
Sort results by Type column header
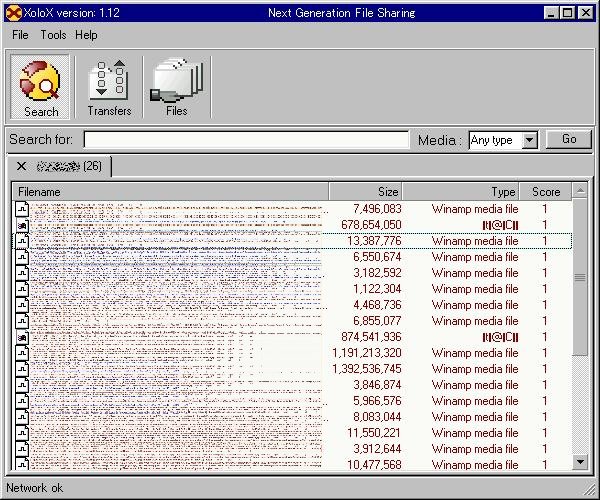pyautogui.click(x=460, y=192)
